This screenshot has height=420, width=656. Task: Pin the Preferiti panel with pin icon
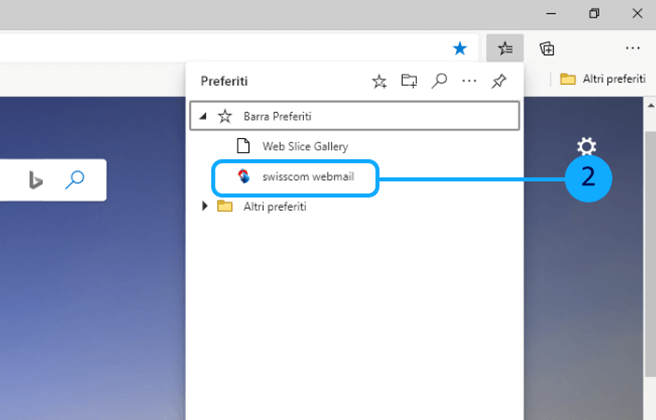coord(499,81)
